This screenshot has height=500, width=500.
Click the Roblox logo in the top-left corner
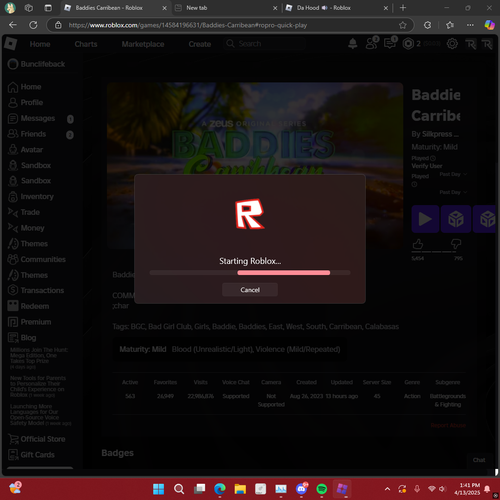click(x=11, y=44)
